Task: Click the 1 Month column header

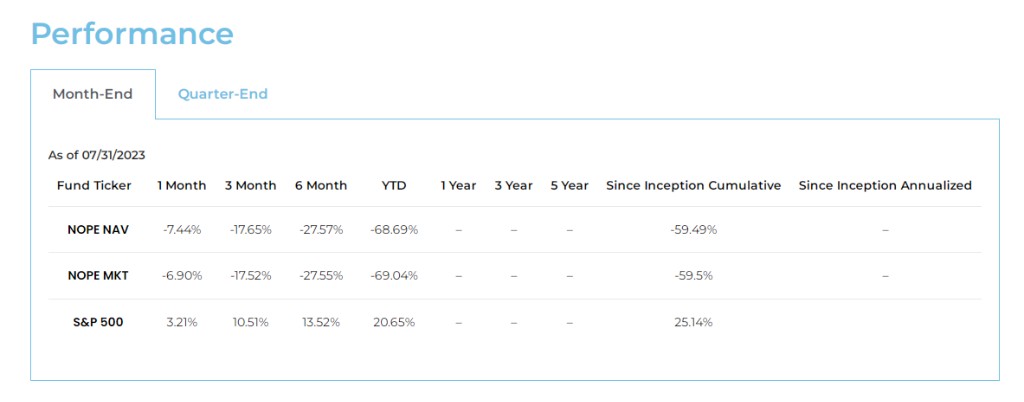Action: (182, 185)
